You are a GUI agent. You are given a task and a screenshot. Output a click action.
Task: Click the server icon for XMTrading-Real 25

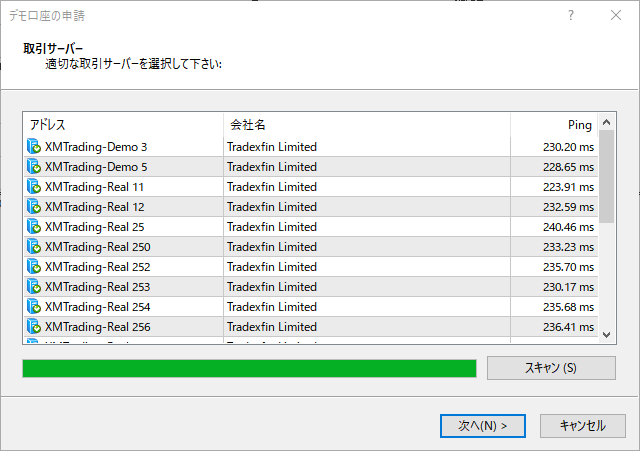tap(34, 227)
